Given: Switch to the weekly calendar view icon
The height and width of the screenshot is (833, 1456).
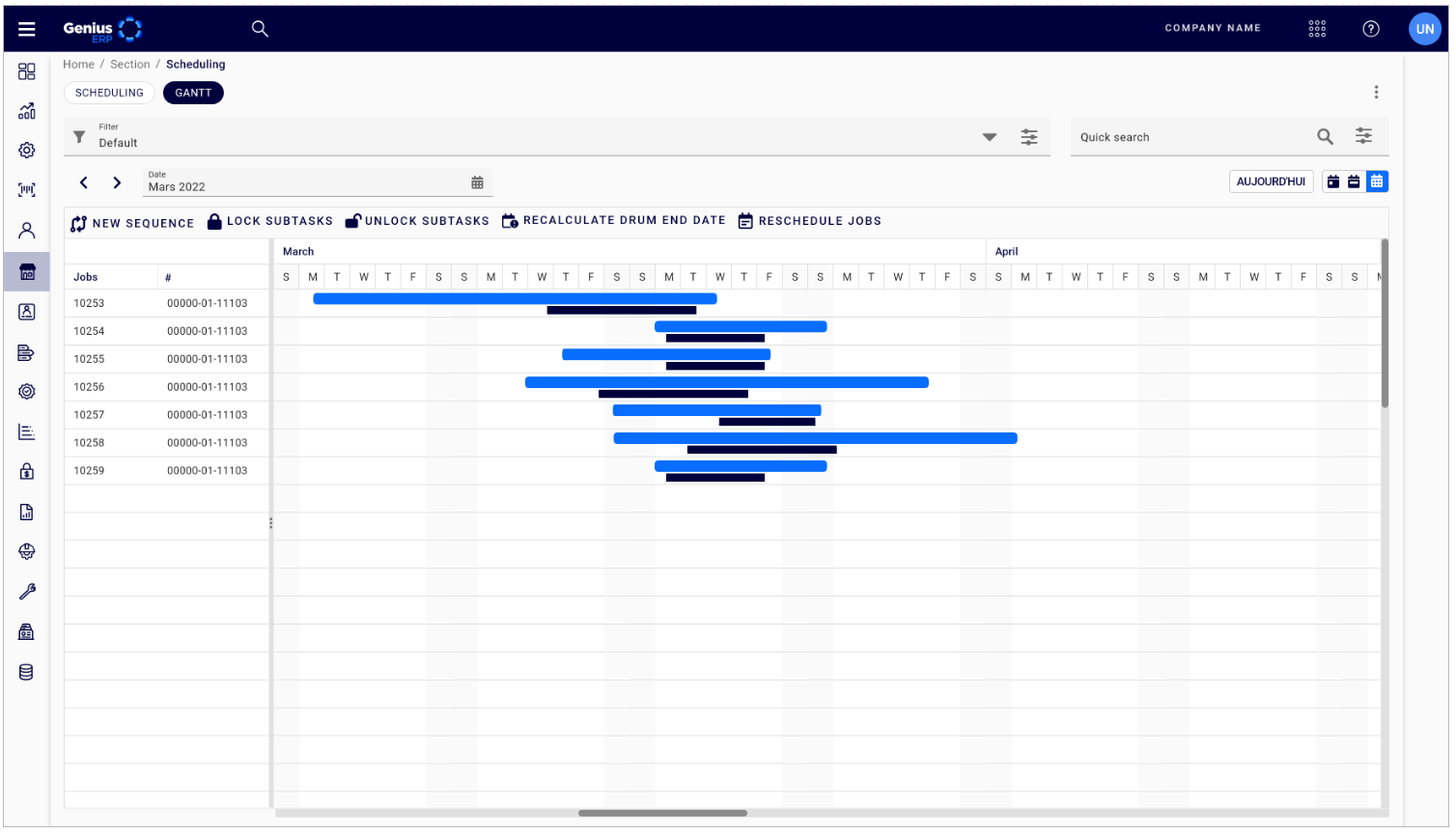Looking at the screenshot, I should point(1355,180).
